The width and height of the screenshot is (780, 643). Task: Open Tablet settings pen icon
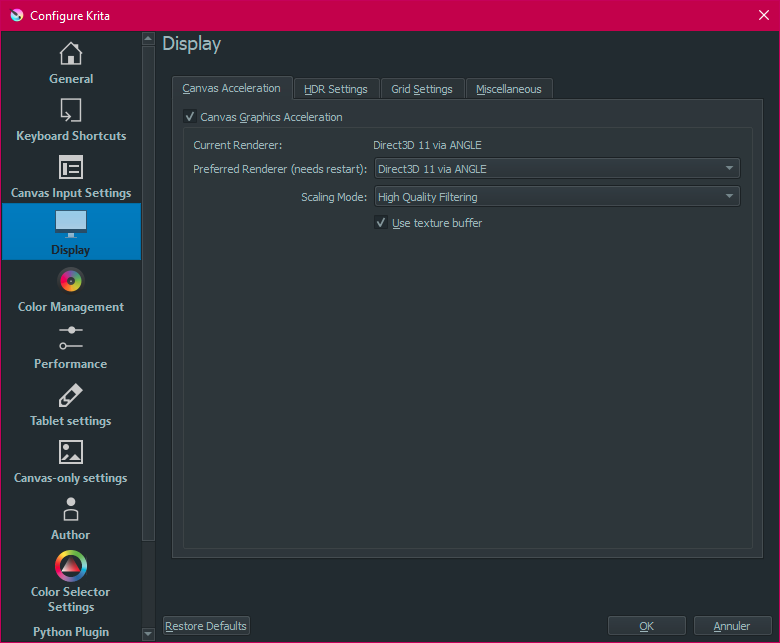pos(71,395)
